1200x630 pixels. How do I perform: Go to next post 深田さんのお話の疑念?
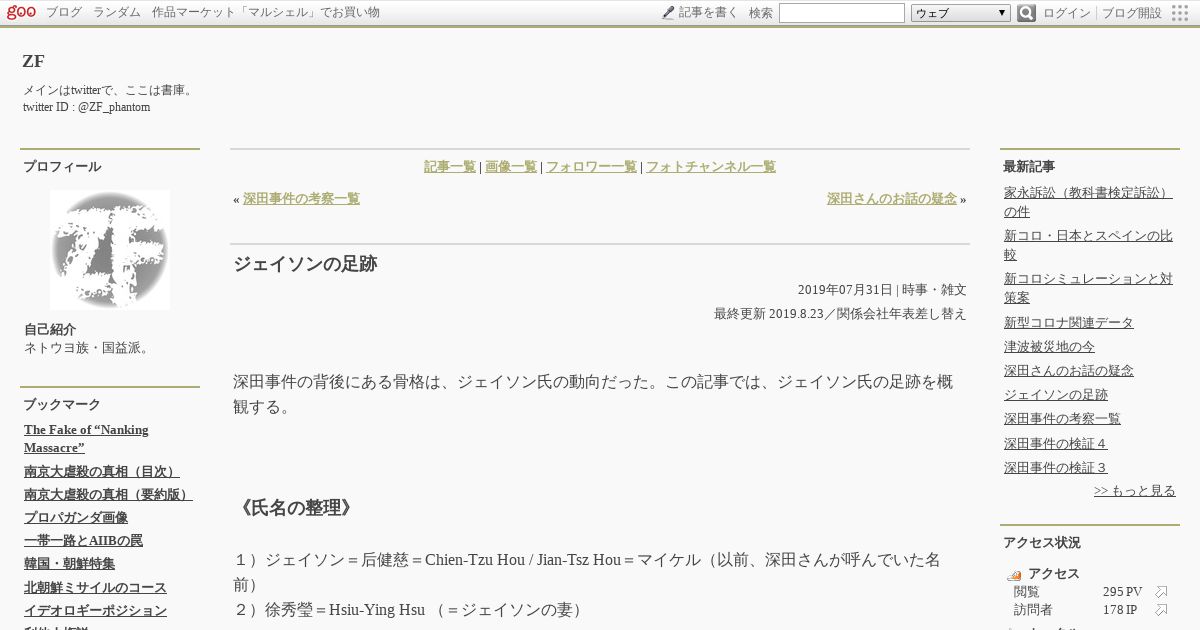[x=892, y=199]
